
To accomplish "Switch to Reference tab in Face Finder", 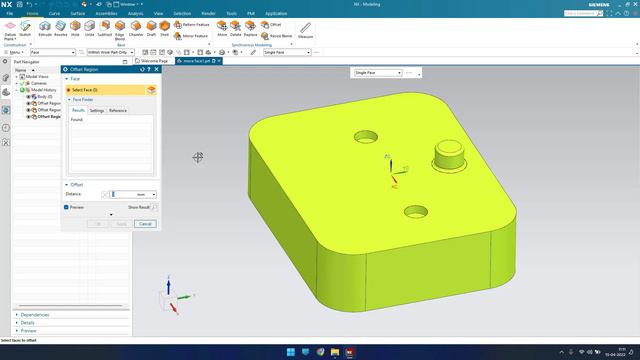I will (x=118, y=111).
